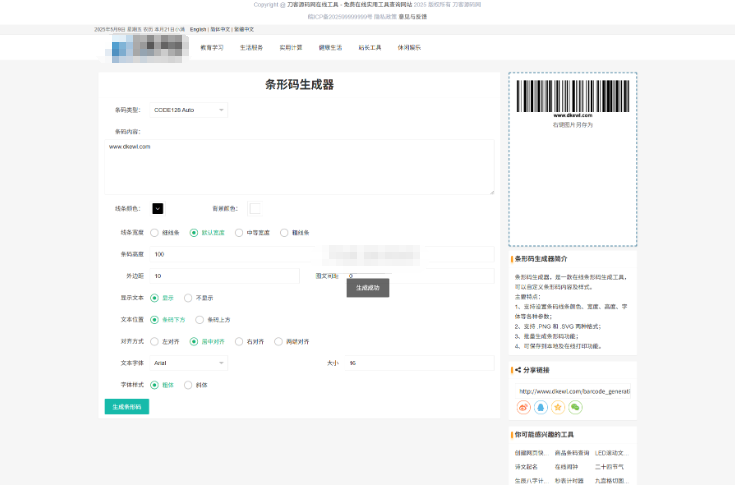
Task: Open the CODE128 Auto barcode type dropdown
Action: click(x=188, y=110)
